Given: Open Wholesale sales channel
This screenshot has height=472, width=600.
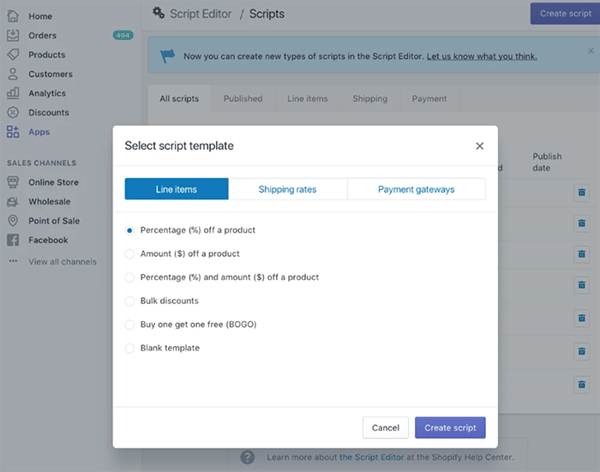Looking at the screenshot, I should click(x=49, y=202).
